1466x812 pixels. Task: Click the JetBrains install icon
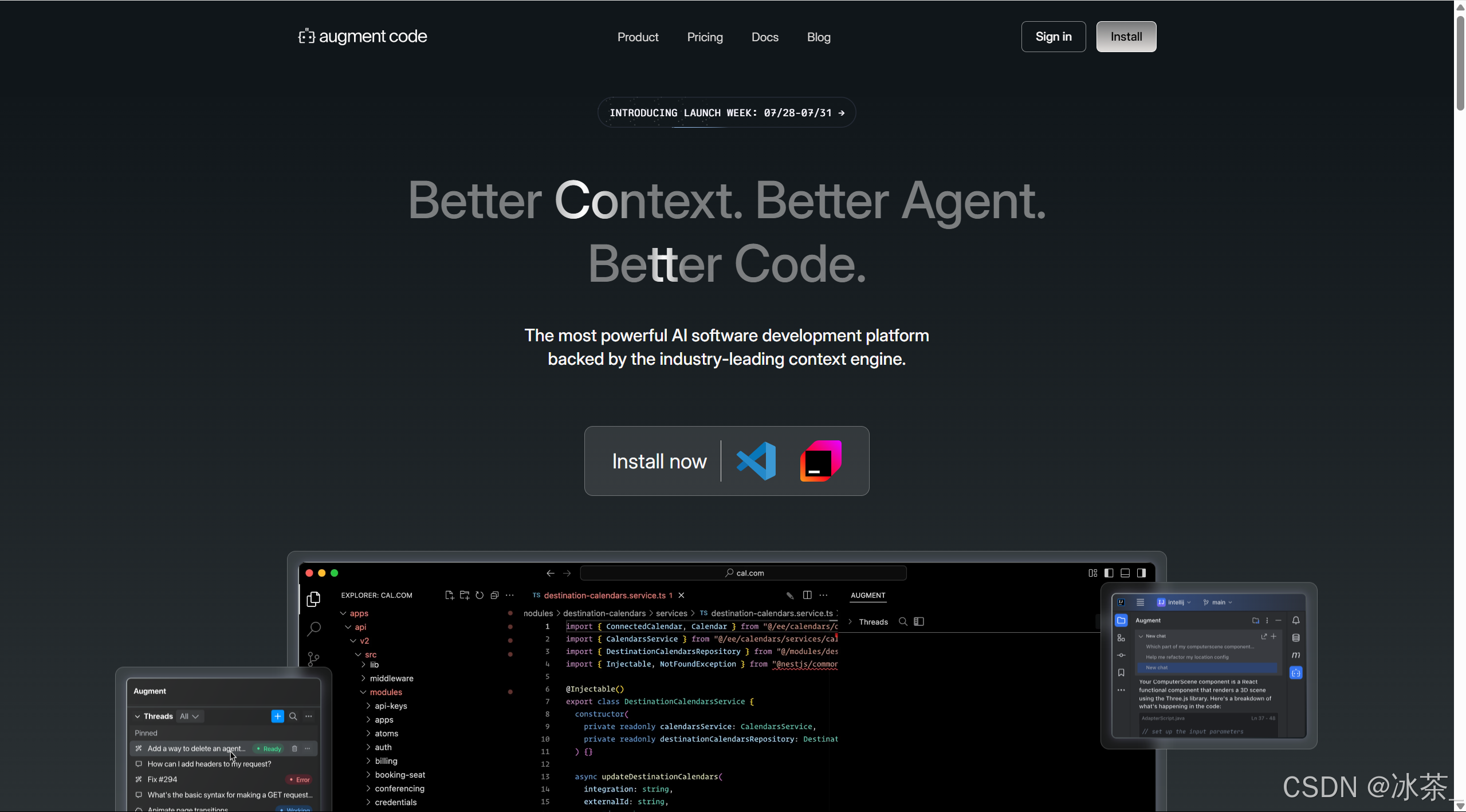(x=820, y=461)
